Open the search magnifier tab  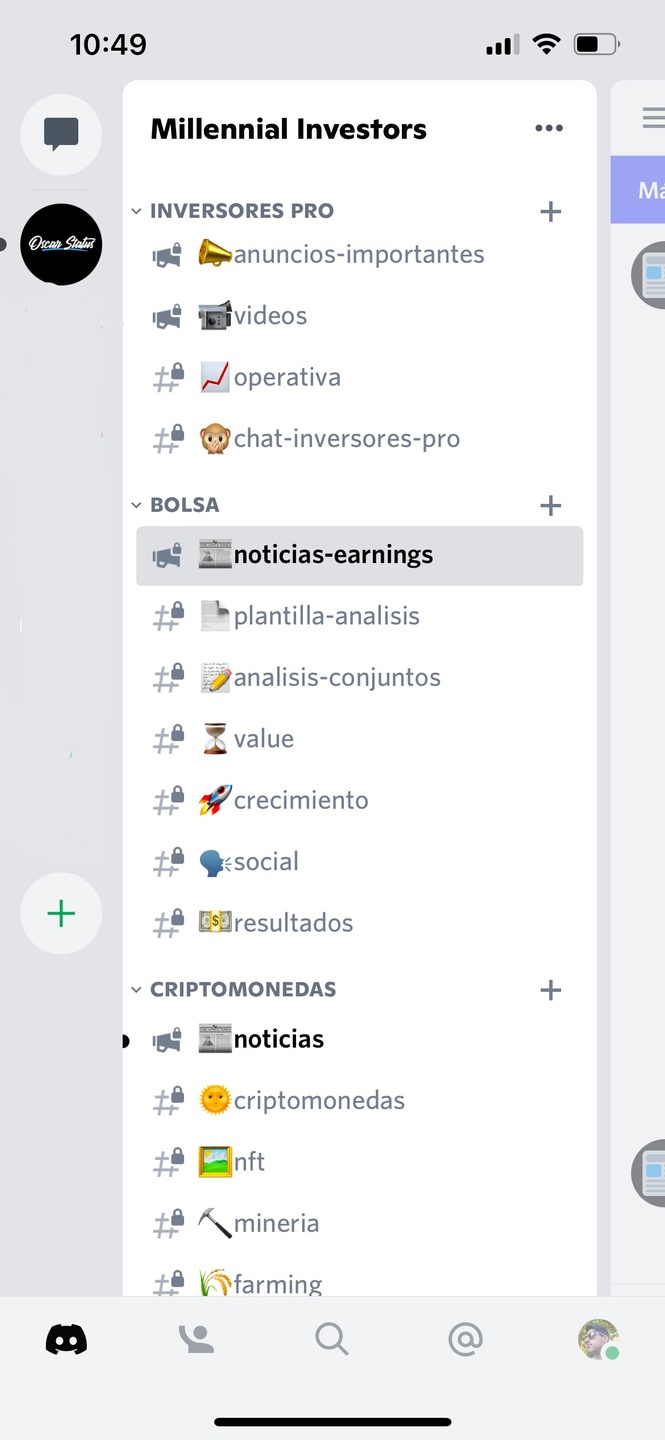pyautogui.click(x=331, y=1338)
